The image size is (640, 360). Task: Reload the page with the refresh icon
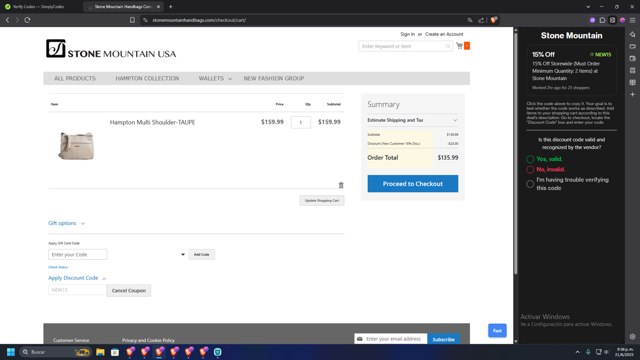[27, 20]
